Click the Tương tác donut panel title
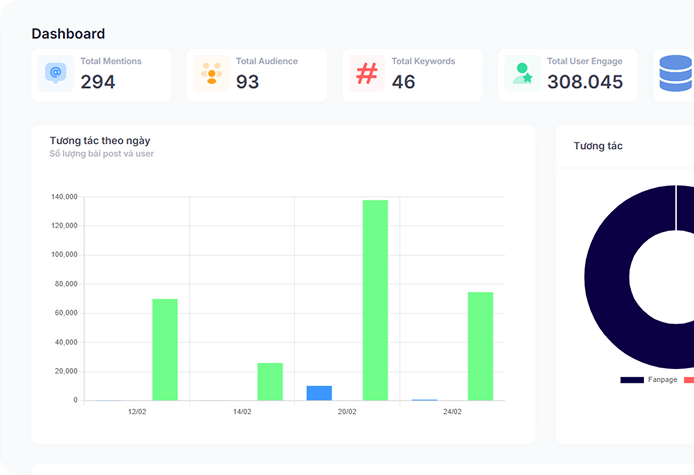 598,146
